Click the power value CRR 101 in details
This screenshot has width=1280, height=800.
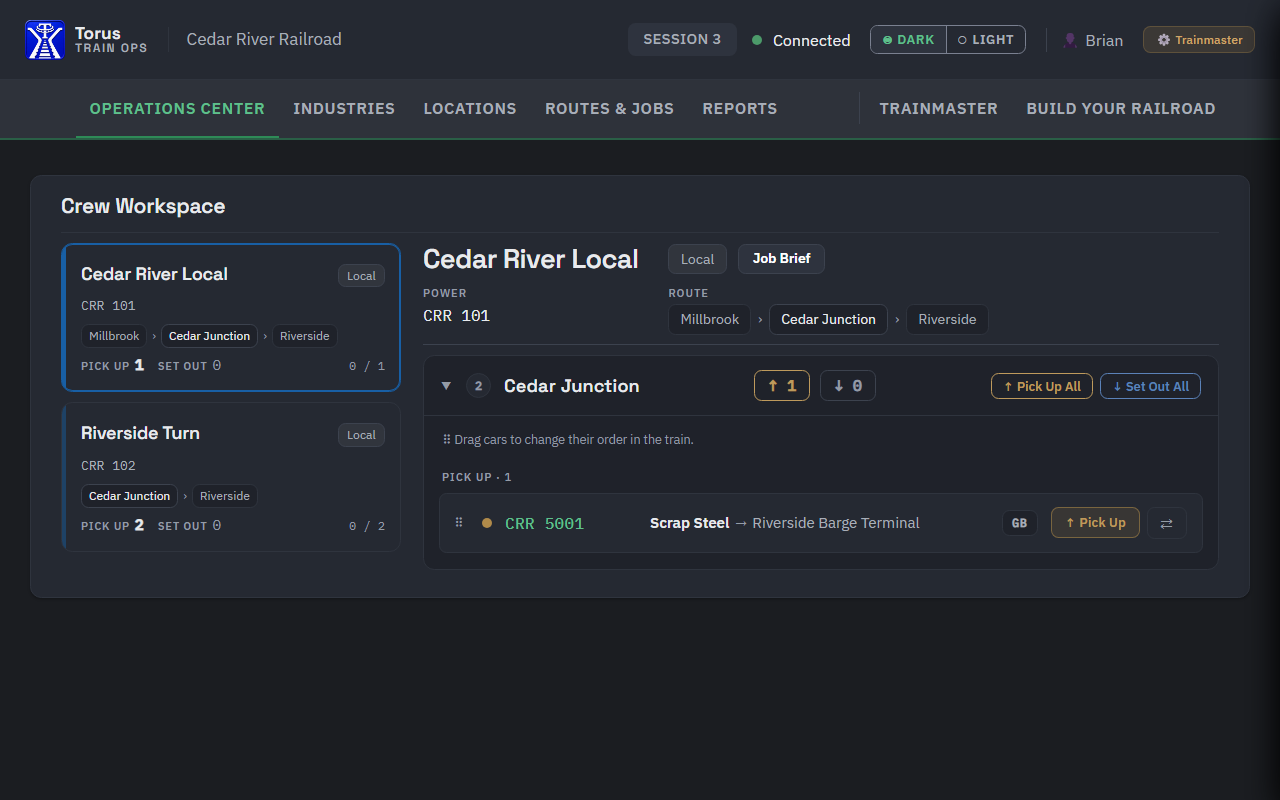[457, 316]
